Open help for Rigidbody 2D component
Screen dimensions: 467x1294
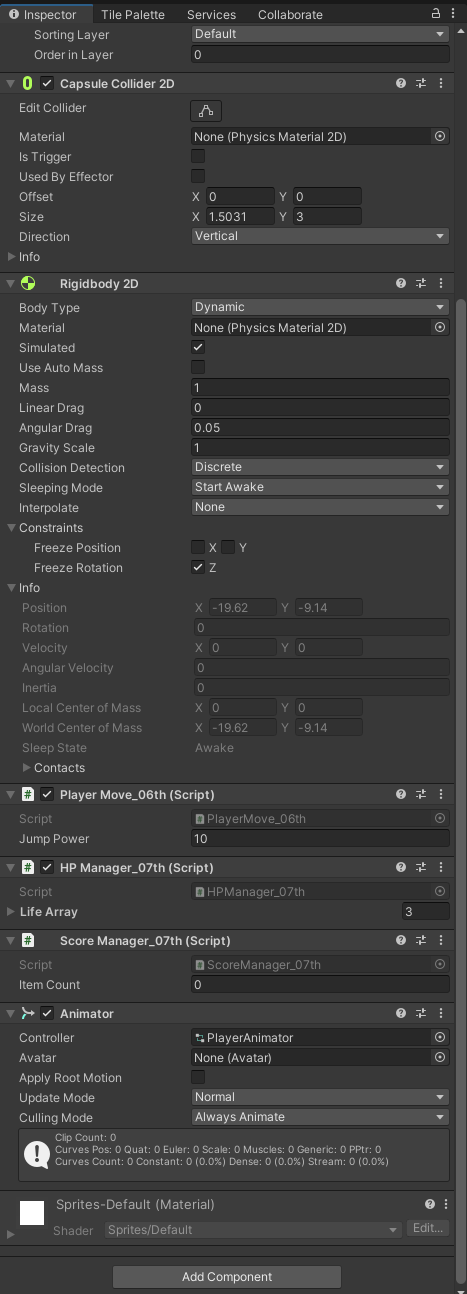[x=401, y=284]
